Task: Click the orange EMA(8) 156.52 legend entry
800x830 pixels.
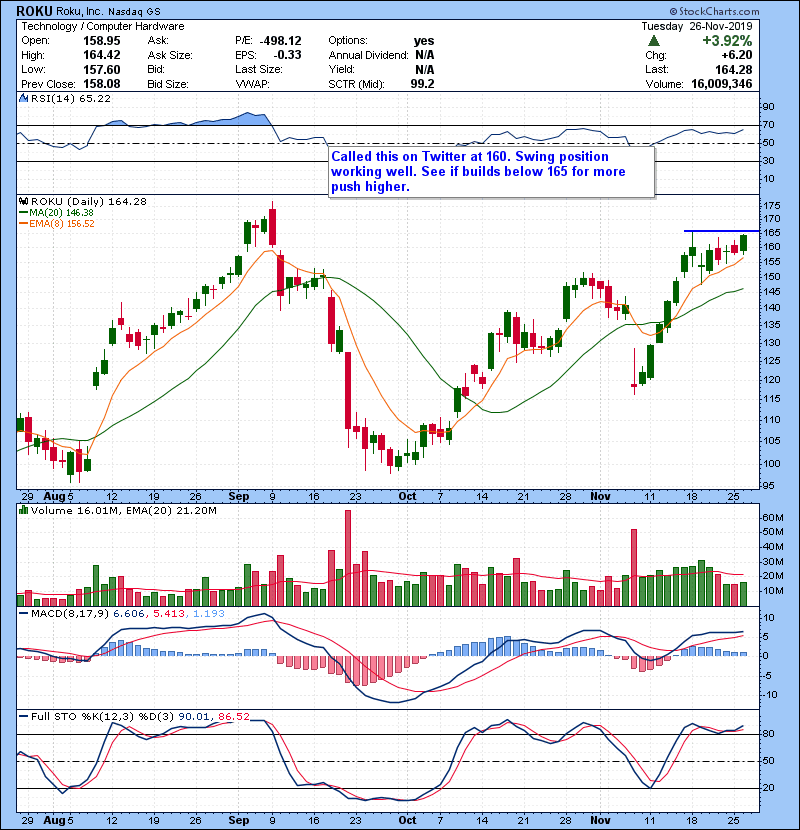Action: pos(57,224)
